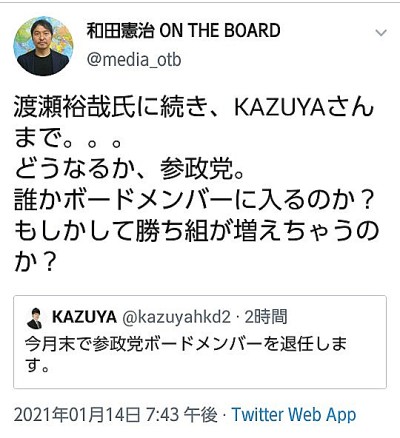The image size is (400, 438).
Task: Visit the @media_otb handle
Action: pos(134,60)
